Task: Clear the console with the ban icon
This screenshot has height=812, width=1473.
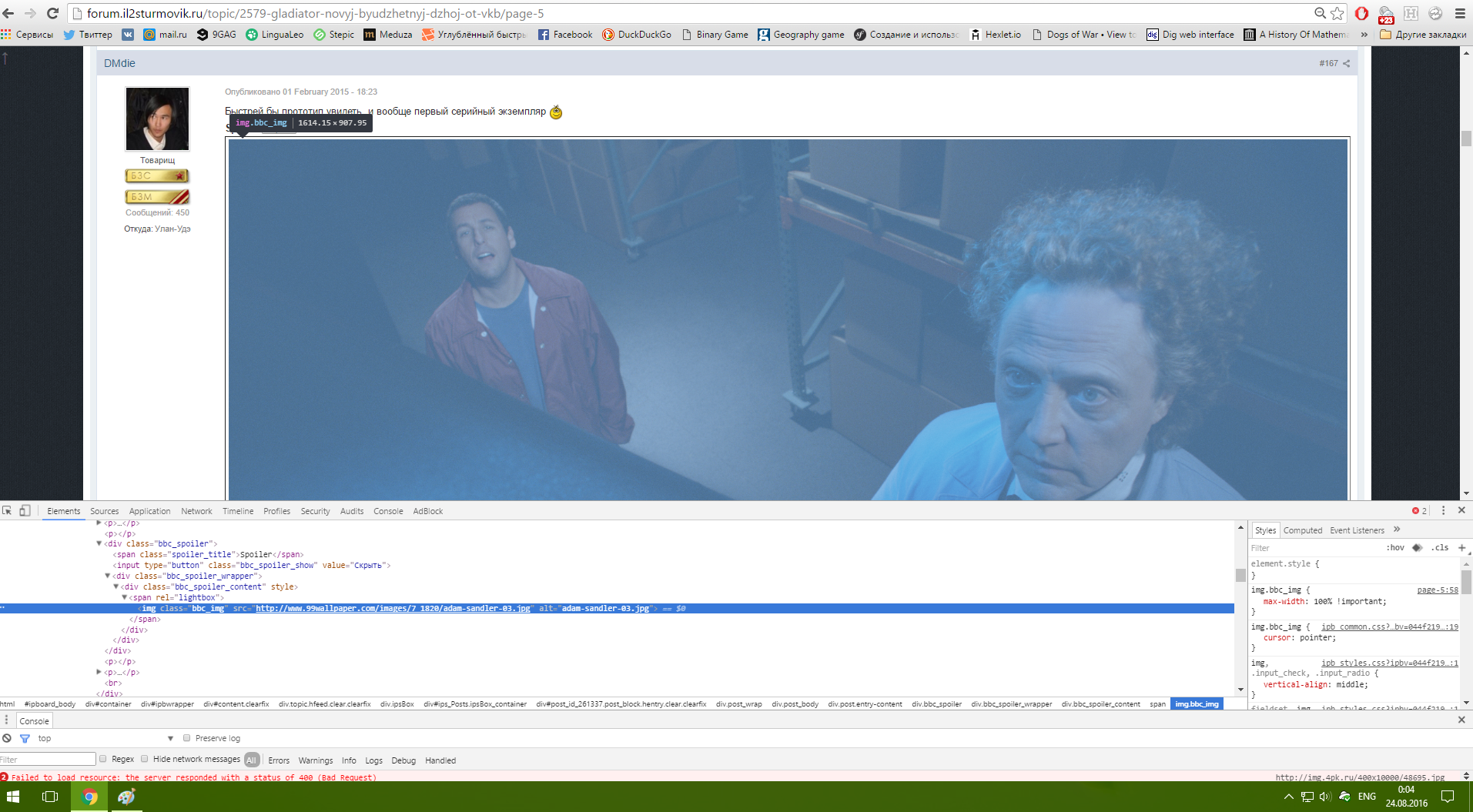Action: pos(7,738)
